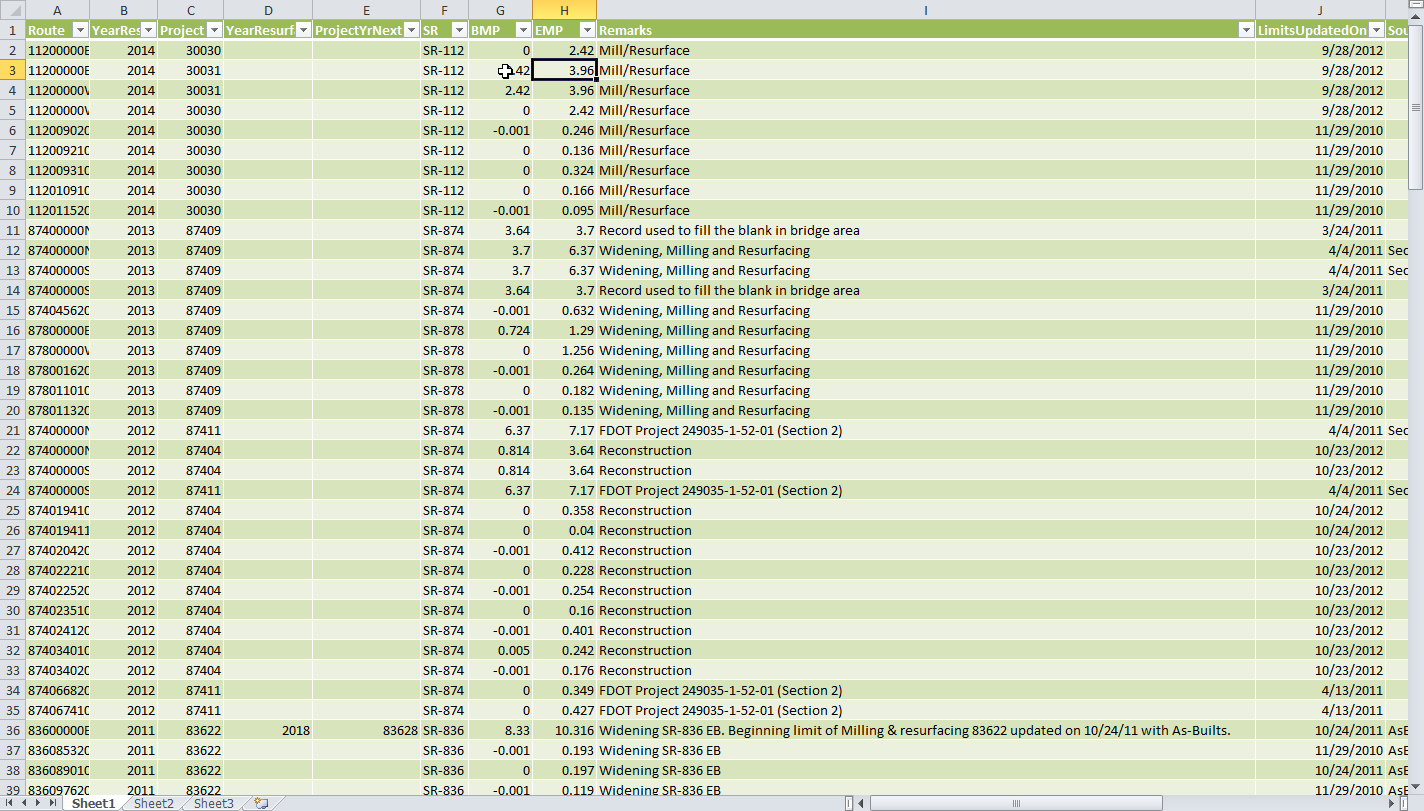The width and height of the screenshot is (1424, 811).
Task: Open the Remarks column filter dropdown
Action: (x=1246, y=30)
